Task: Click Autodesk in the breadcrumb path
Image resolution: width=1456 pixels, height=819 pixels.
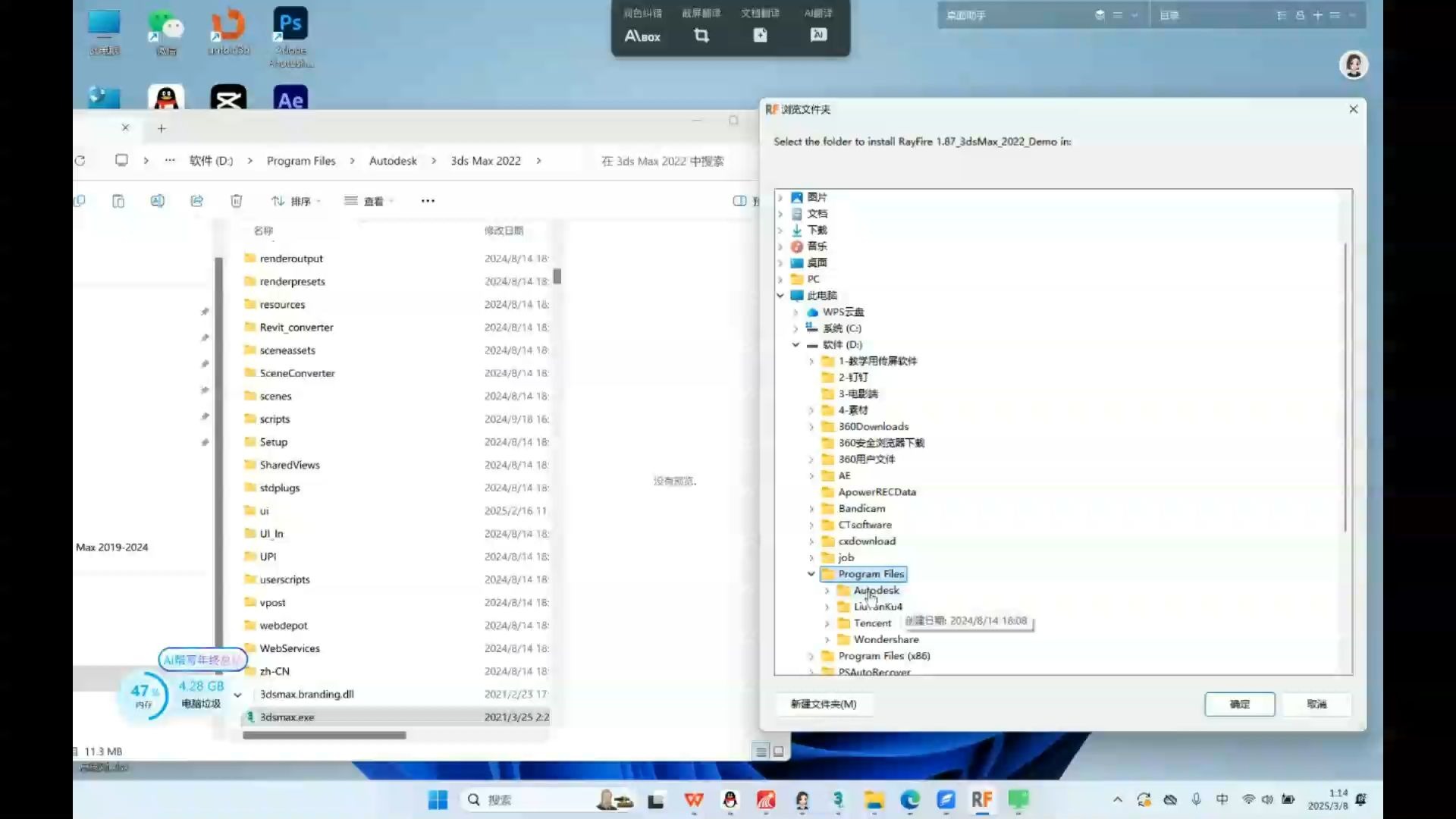Action: (393, 161)
